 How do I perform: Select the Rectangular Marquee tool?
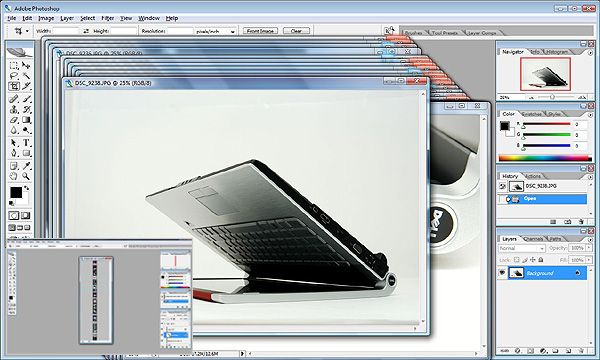[14, 65]
